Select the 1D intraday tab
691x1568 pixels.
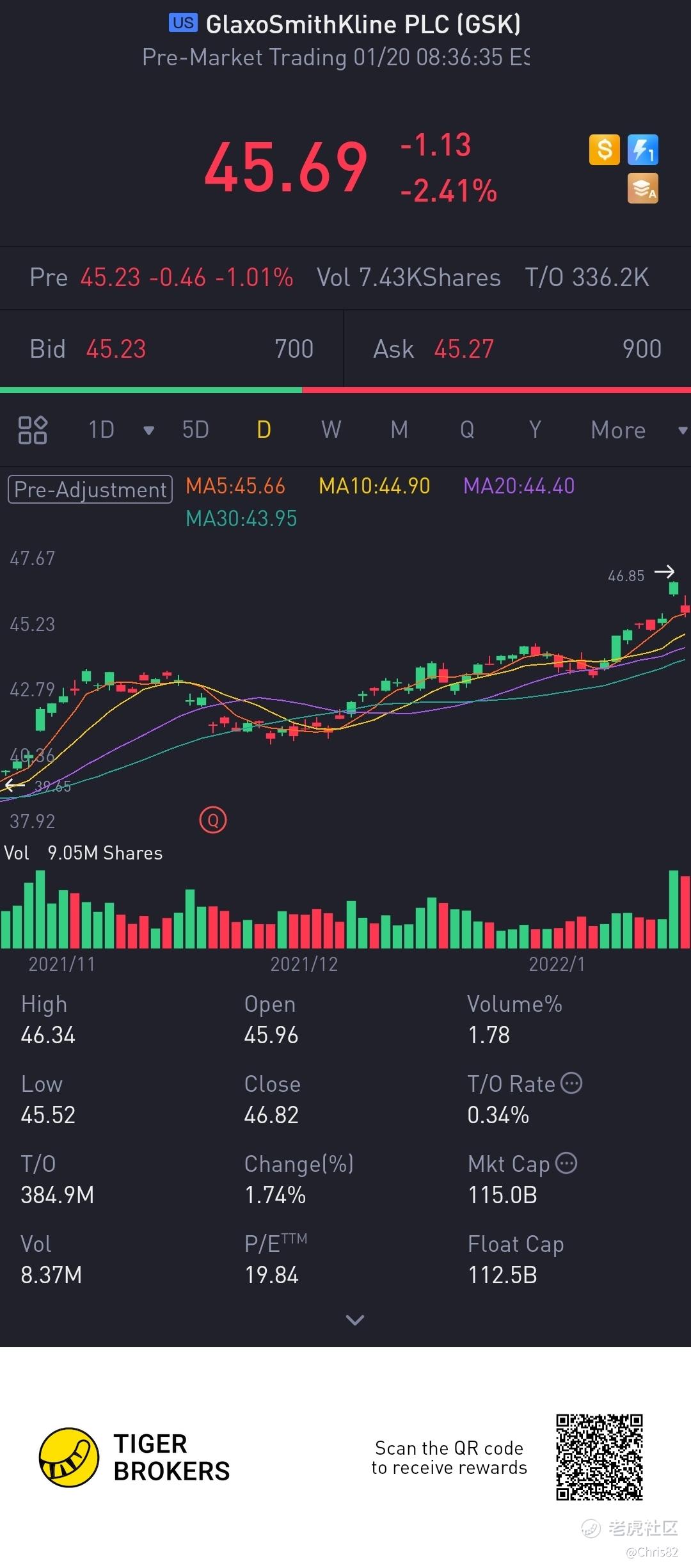pos(101,429)
